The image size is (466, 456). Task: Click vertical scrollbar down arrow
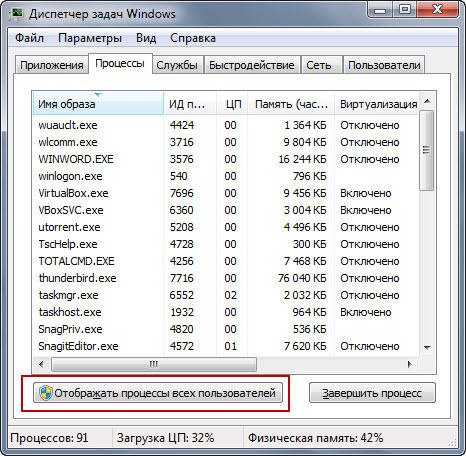(427, 347)
